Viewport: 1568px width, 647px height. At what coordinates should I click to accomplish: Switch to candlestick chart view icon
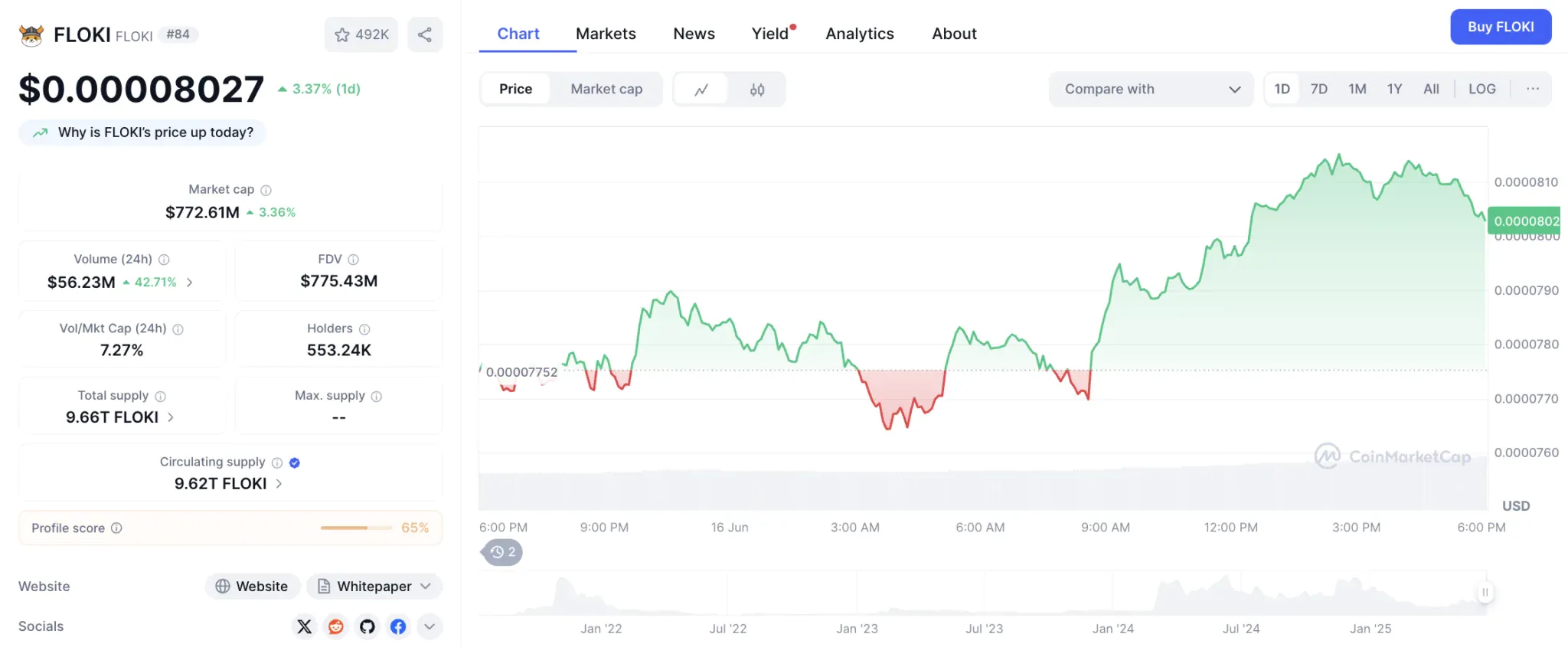(x=756, y=90)
